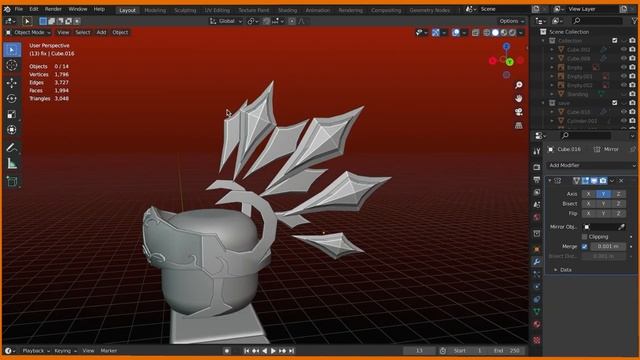Toggle X-ray view in header
This screenshot has height=360, width=640.
pos(476,33)
